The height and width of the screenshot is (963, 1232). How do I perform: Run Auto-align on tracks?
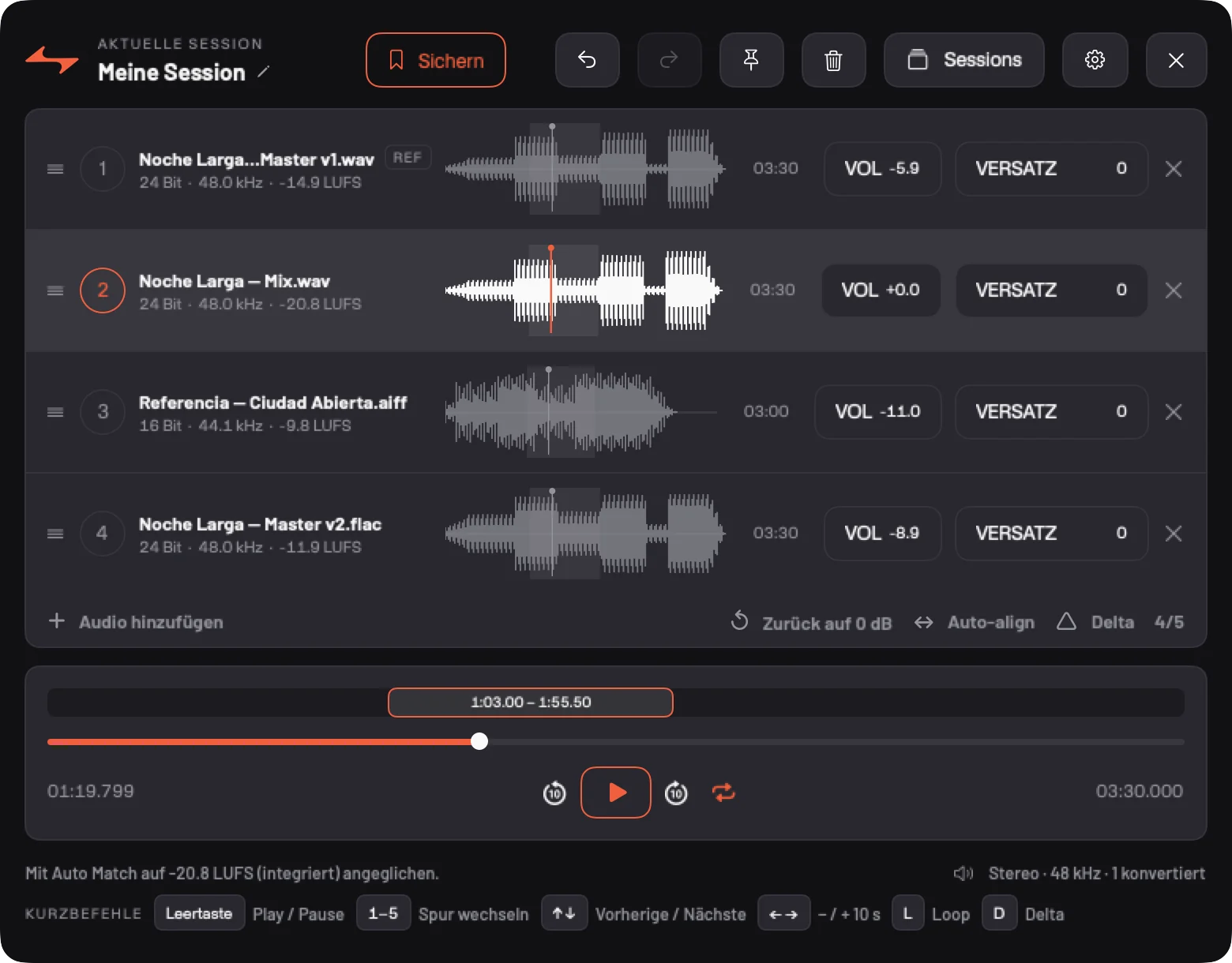click(x=974, y=622)
